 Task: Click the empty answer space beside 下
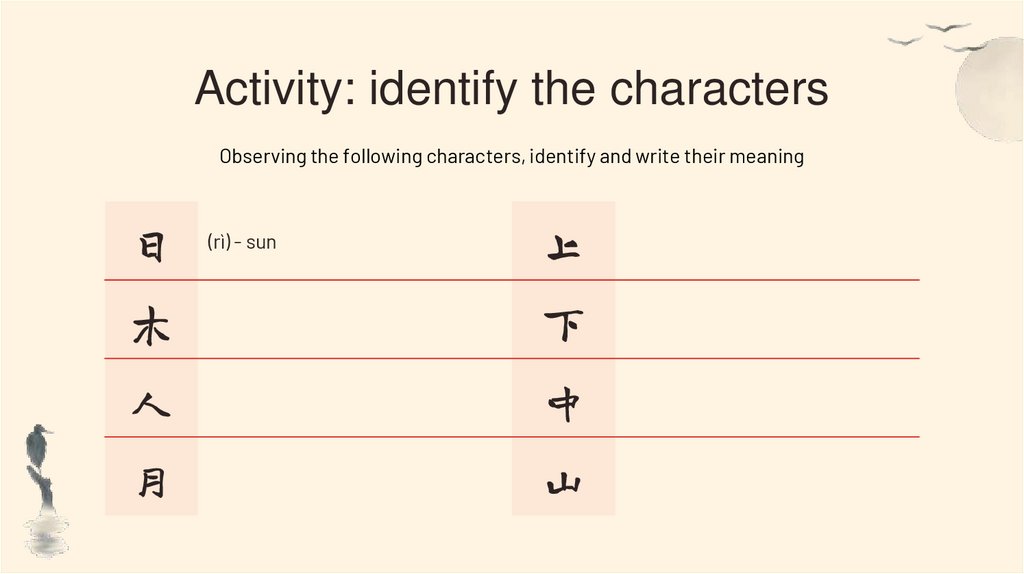pyautogui.click(x=765, y=322)
